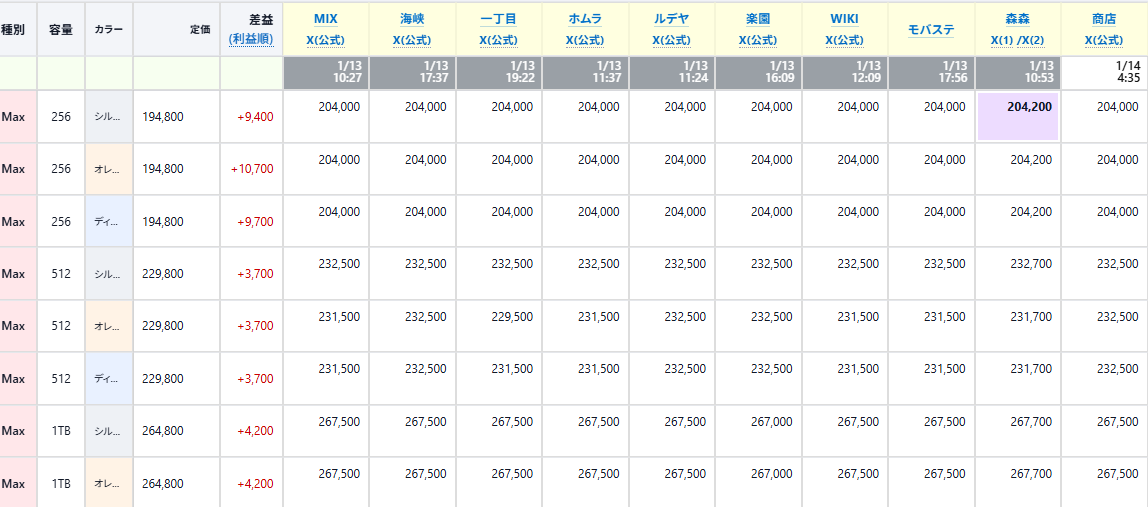Open the 楽園 shop header link

click(x=758, y=19)
